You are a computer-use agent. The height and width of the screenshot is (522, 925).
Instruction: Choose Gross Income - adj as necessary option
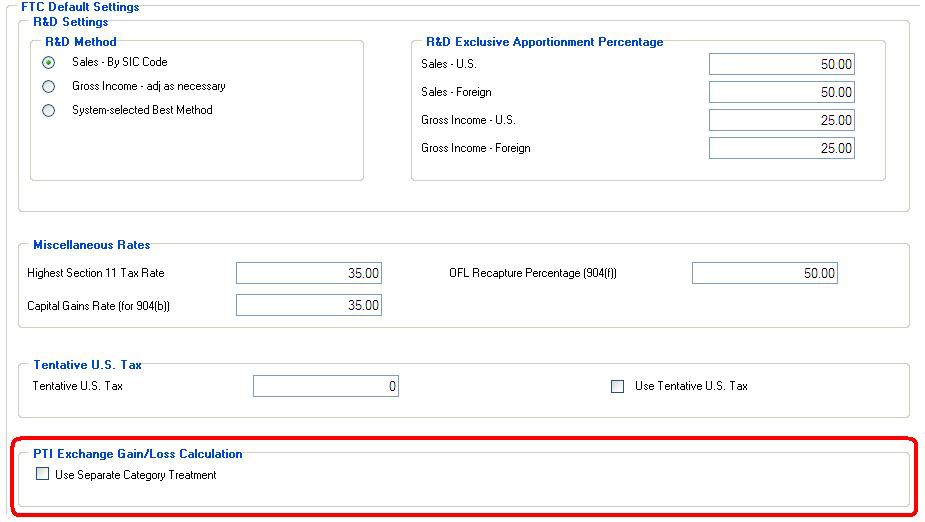click(48, 86)
